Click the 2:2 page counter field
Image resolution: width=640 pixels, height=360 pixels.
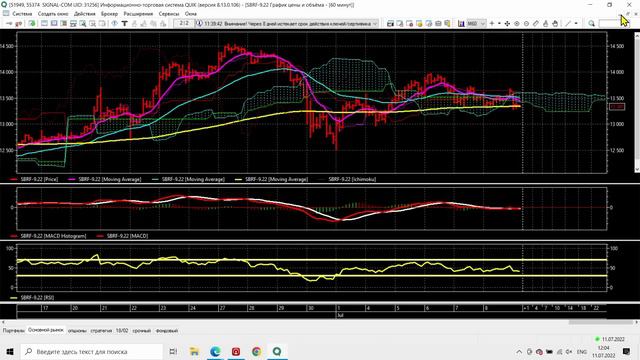point(184,23)
